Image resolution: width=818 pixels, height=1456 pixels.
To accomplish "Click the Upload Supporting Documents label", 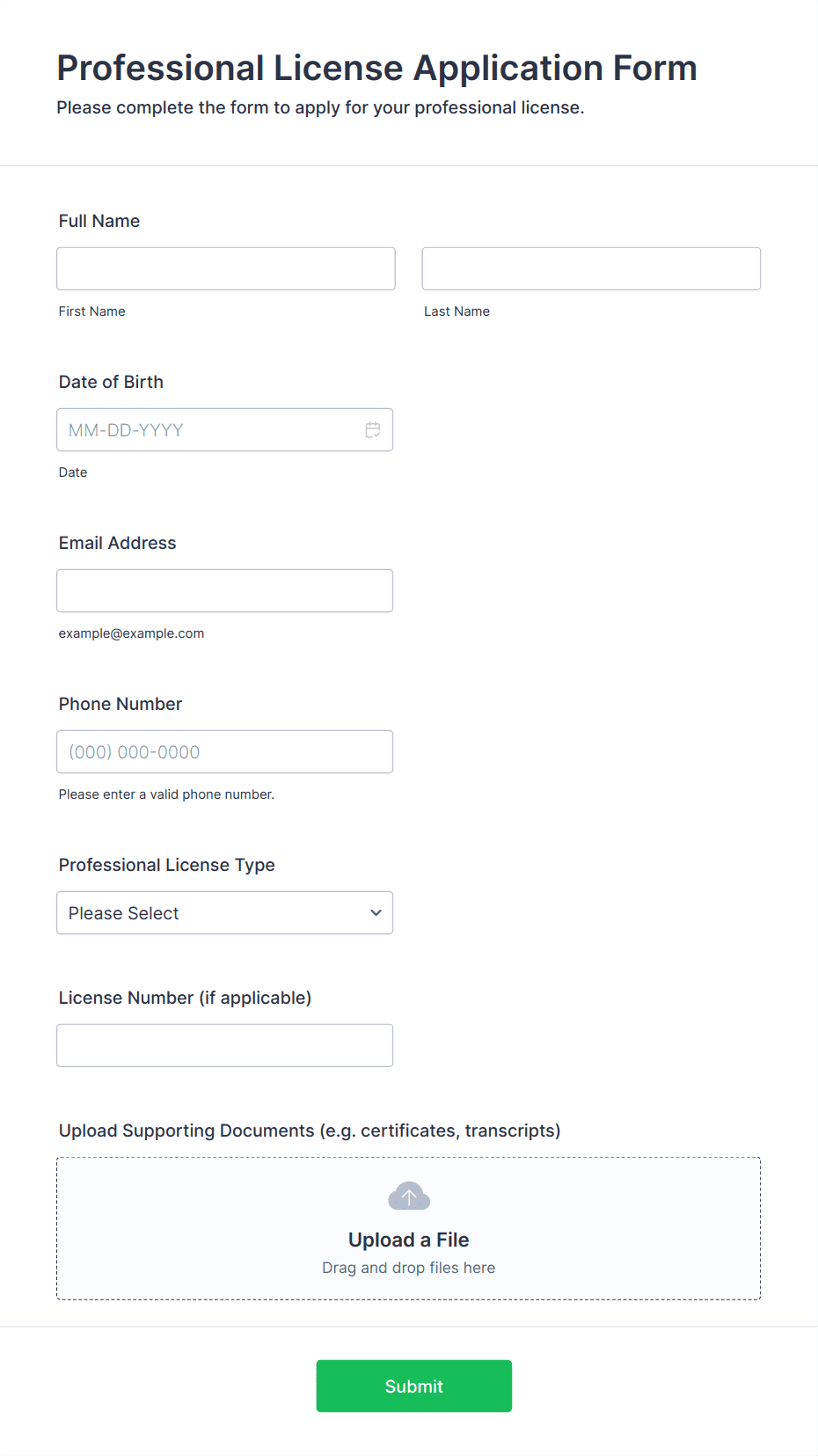I will [310, 1130].
